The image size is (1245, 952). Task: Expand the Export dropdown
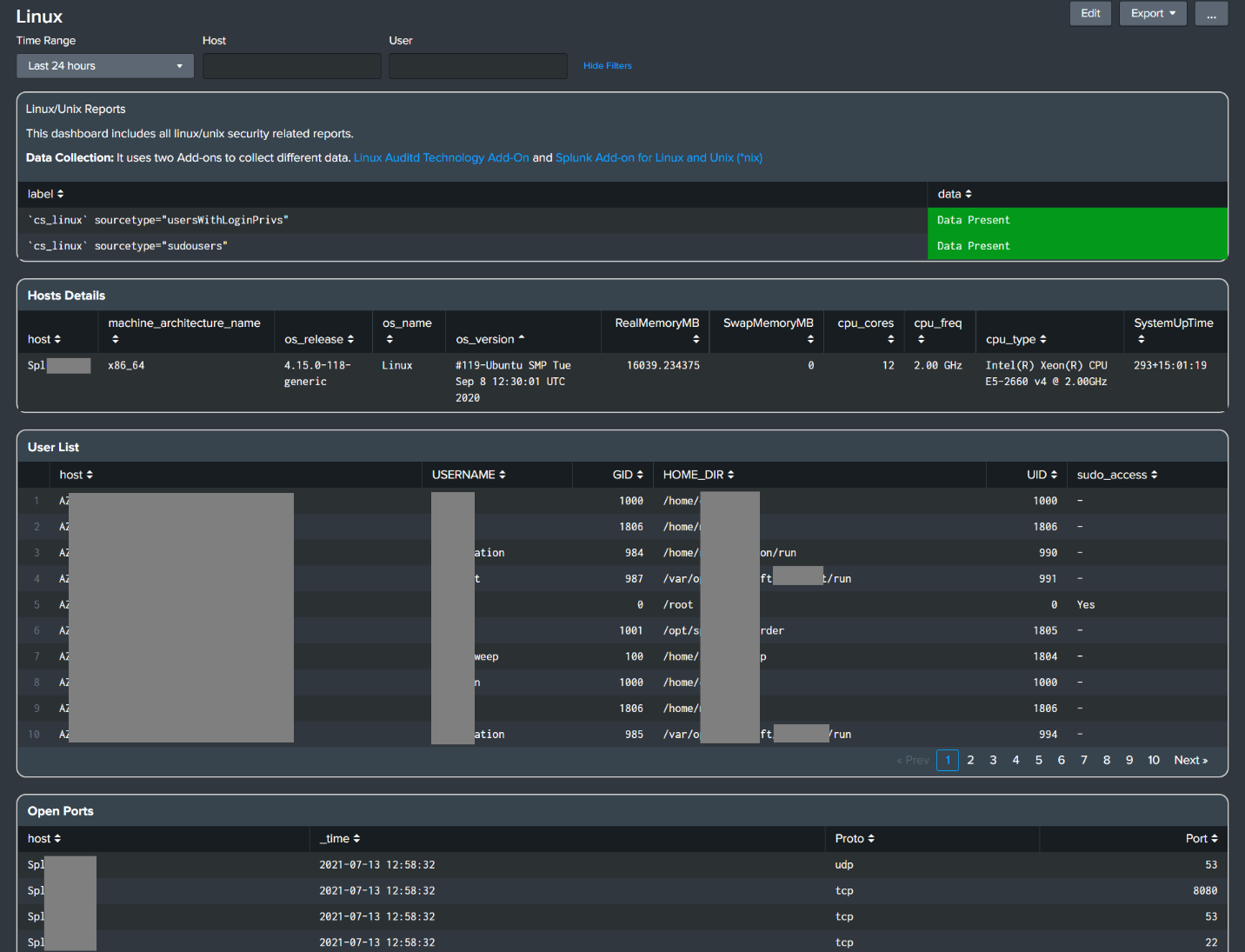[1153, 13]
